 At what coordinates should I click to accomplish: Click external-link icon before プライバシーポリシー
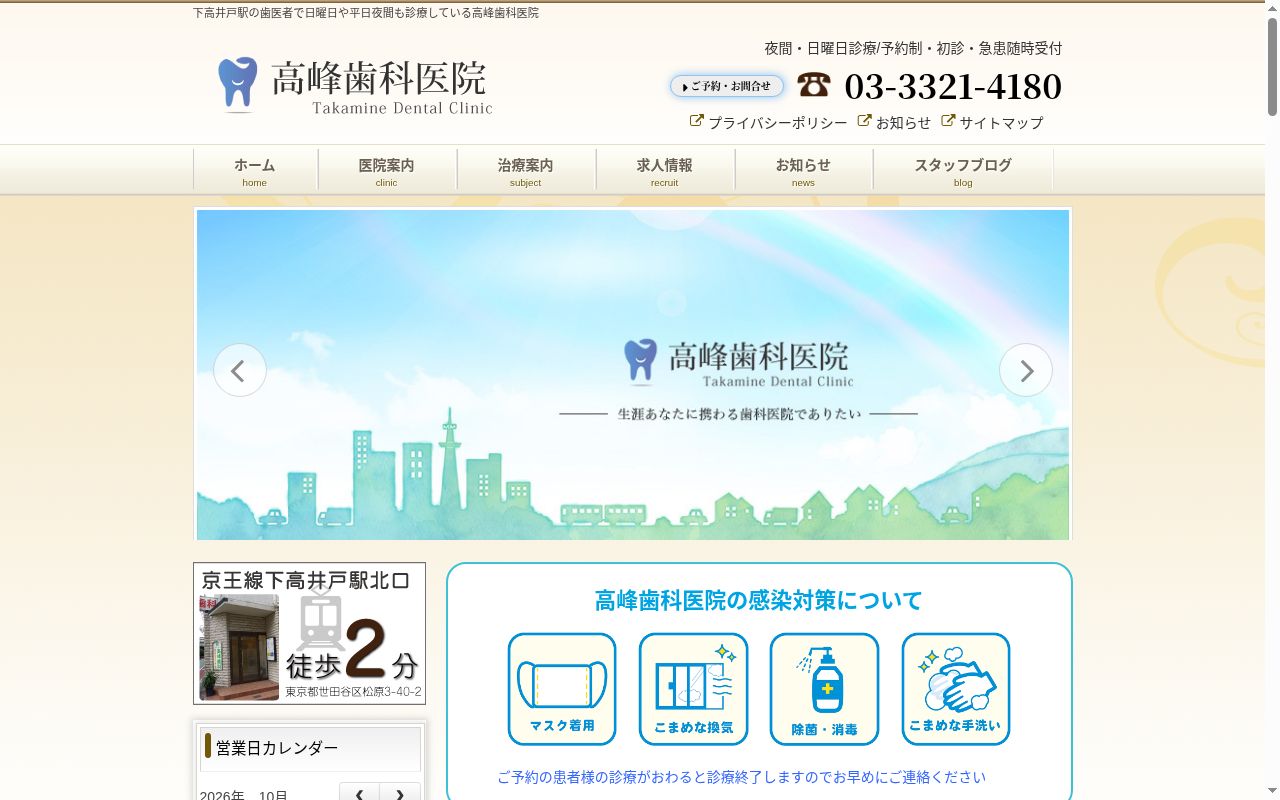pos(697,121)
